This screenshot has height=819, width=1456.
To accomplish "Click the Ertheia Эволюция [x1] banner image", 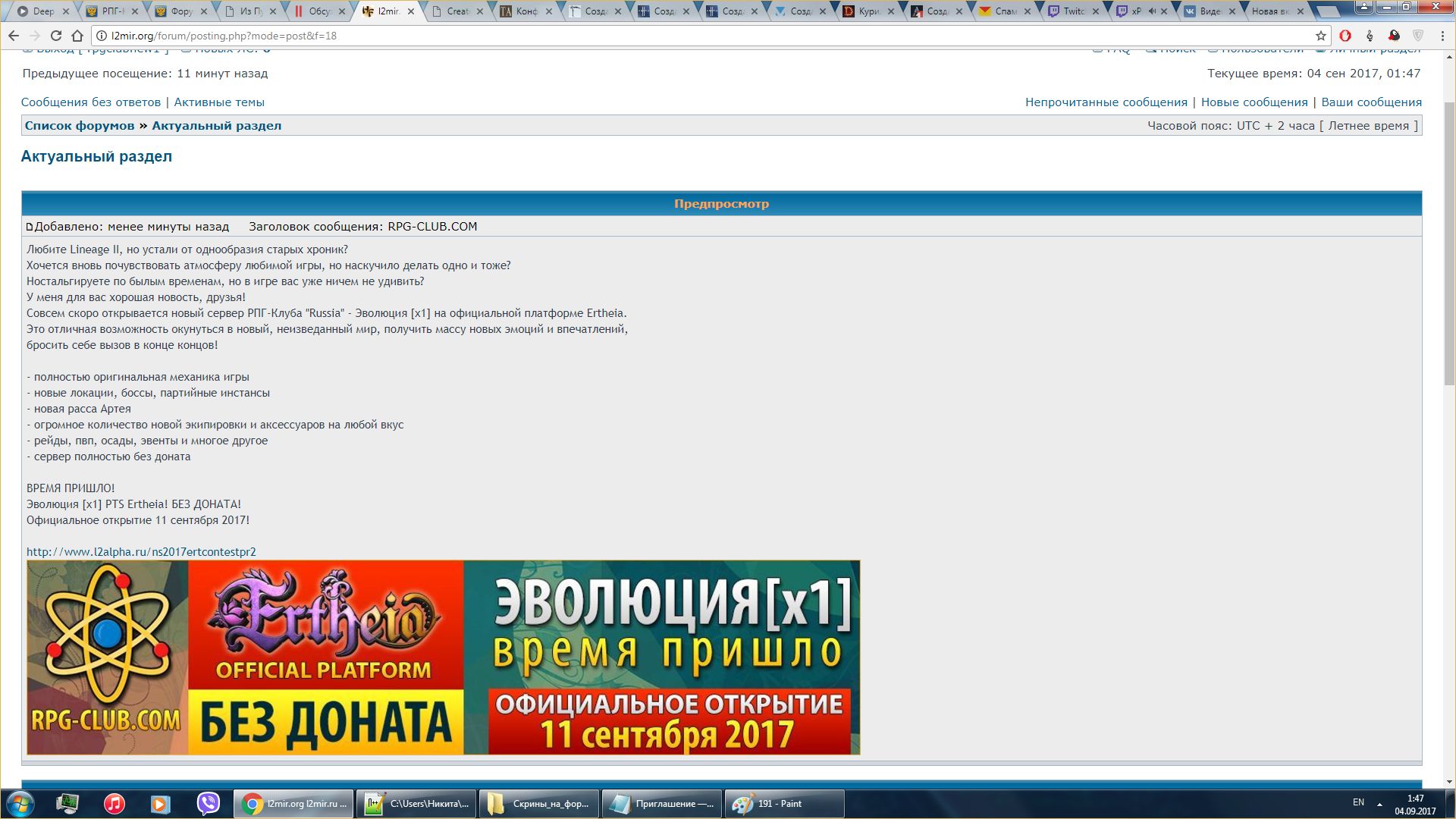I will point(444,657).
